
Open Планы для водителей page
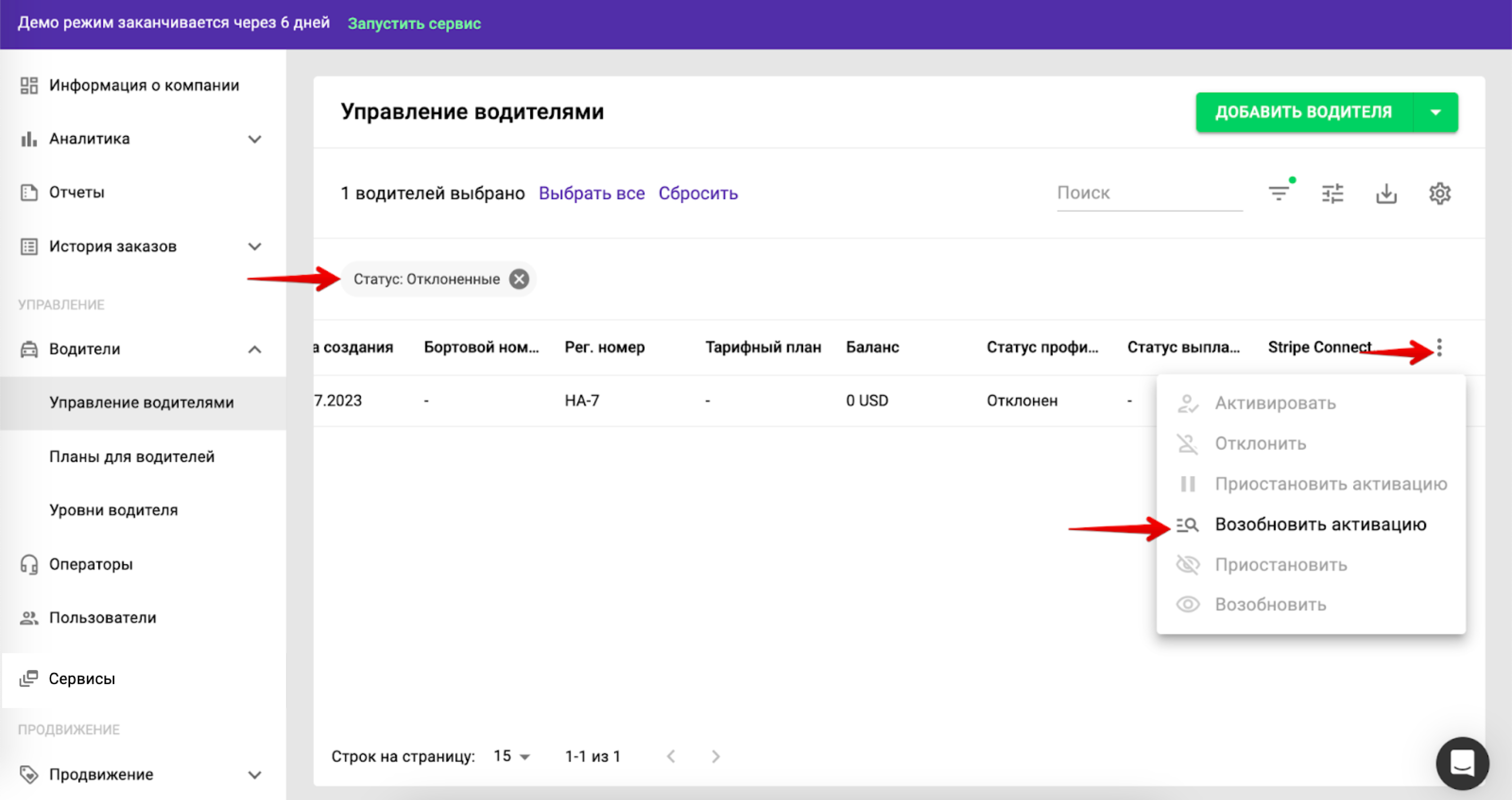pos(132,456)
